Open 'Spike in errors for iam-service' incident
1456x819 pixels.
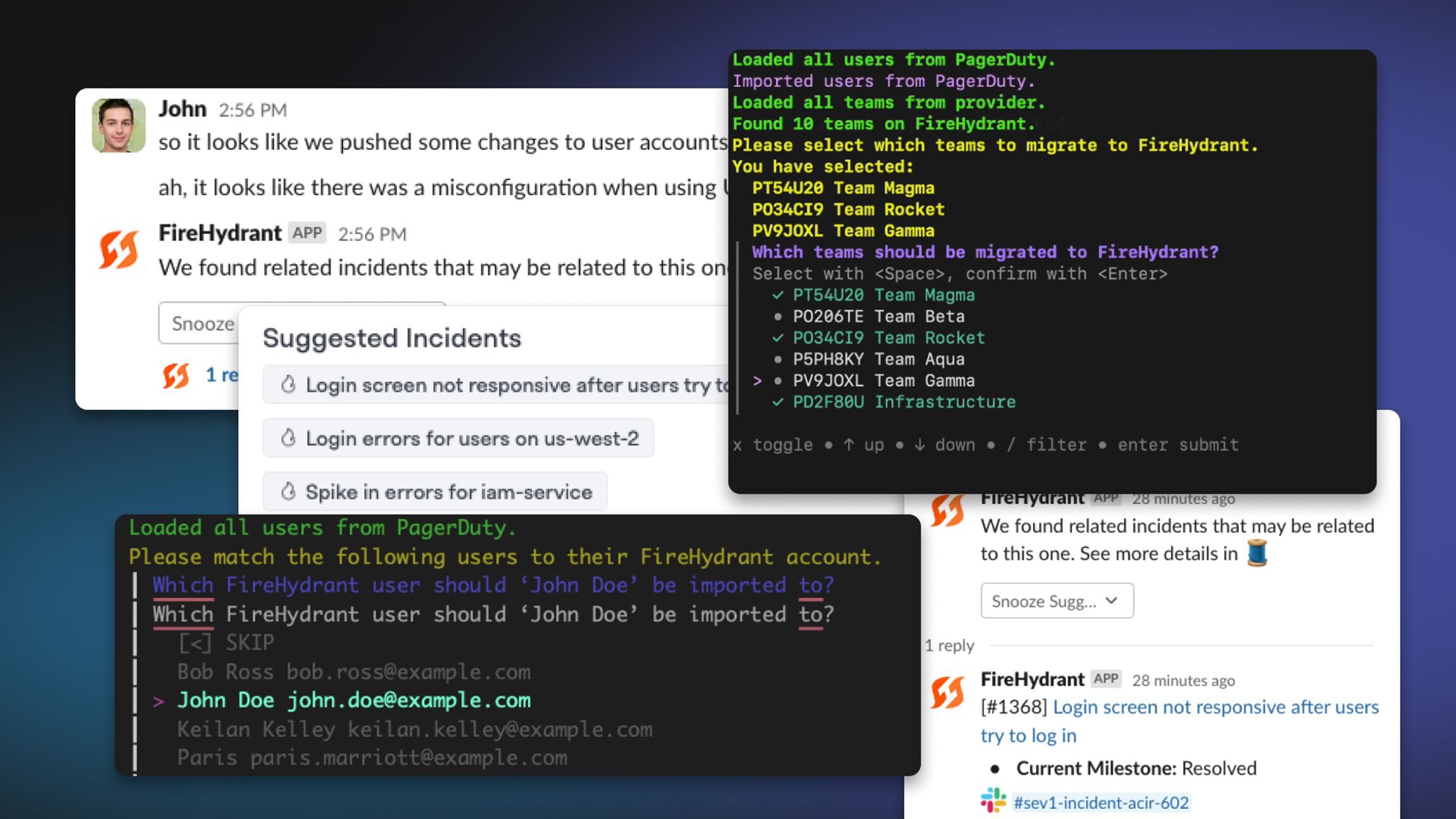click(435, 492)
